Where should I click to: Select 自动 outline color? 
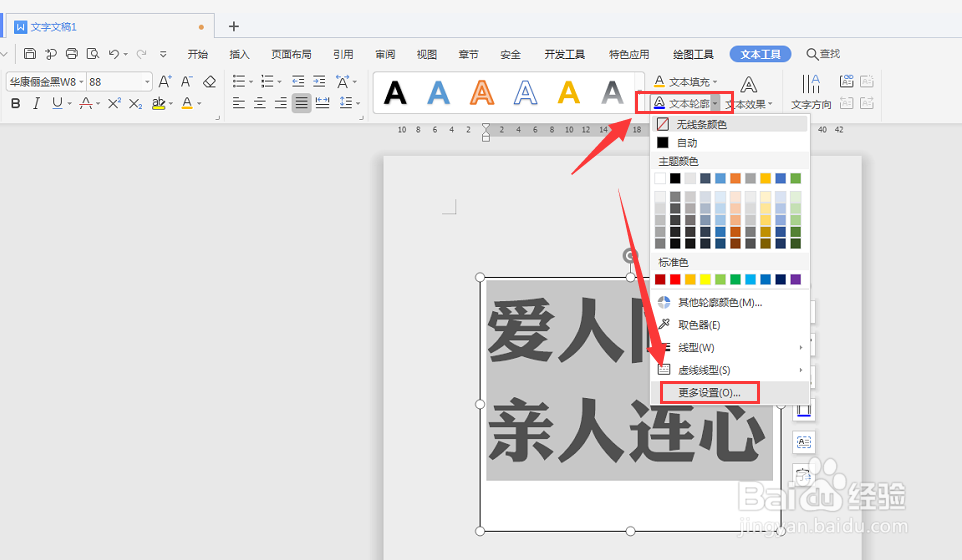pos(730,143)
